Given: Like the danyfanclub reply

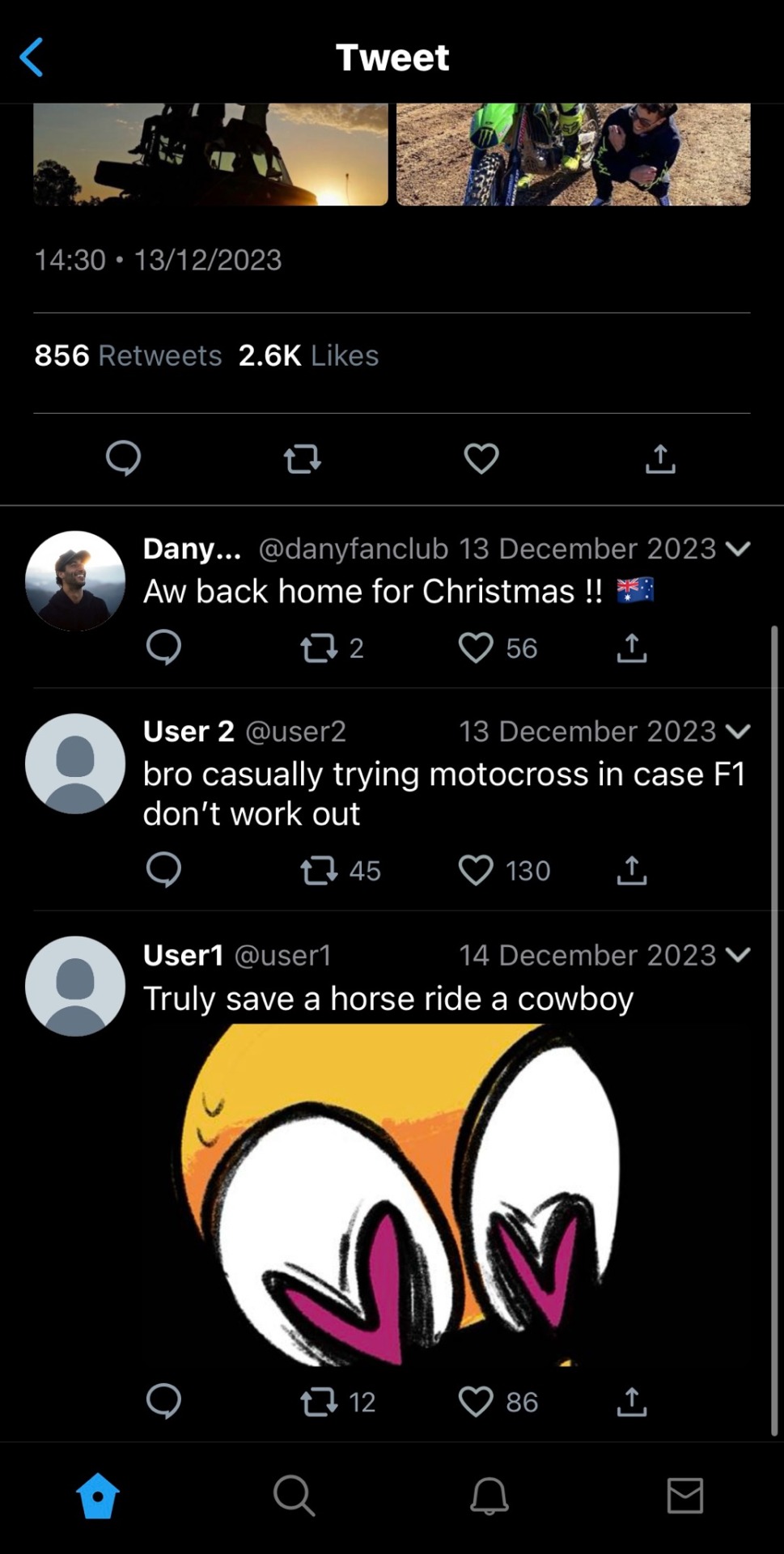Looking at the screenshot, I should pyautogui.click(x=476, y=647).
